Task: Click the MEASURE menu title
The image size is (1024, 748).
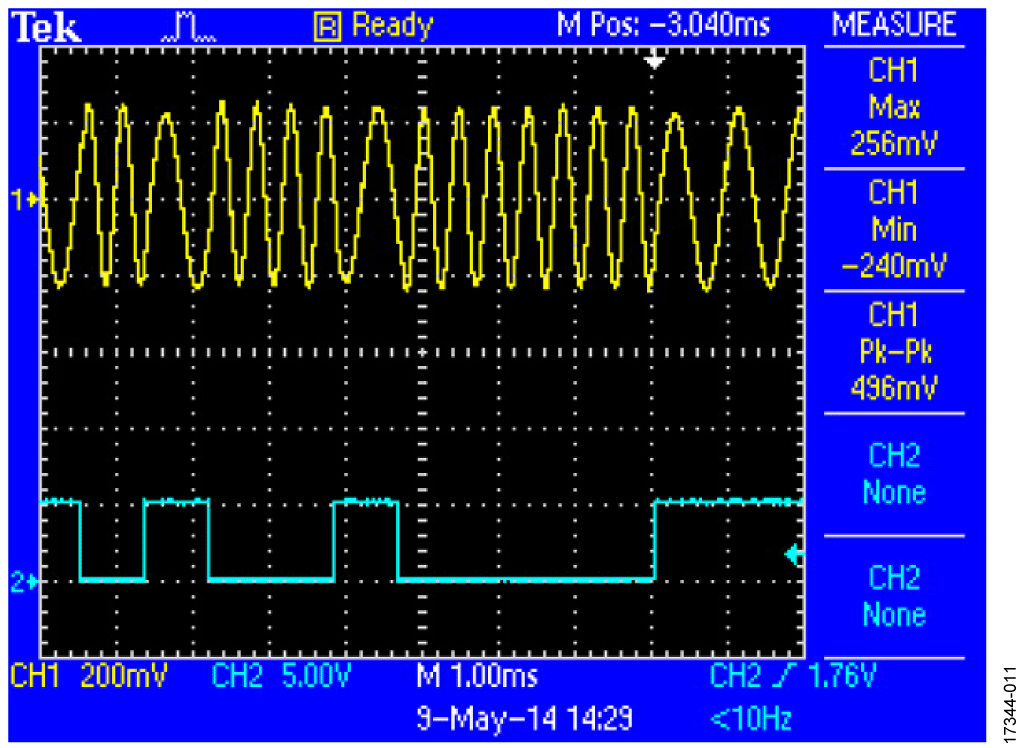Action: [x=894, y=25]
